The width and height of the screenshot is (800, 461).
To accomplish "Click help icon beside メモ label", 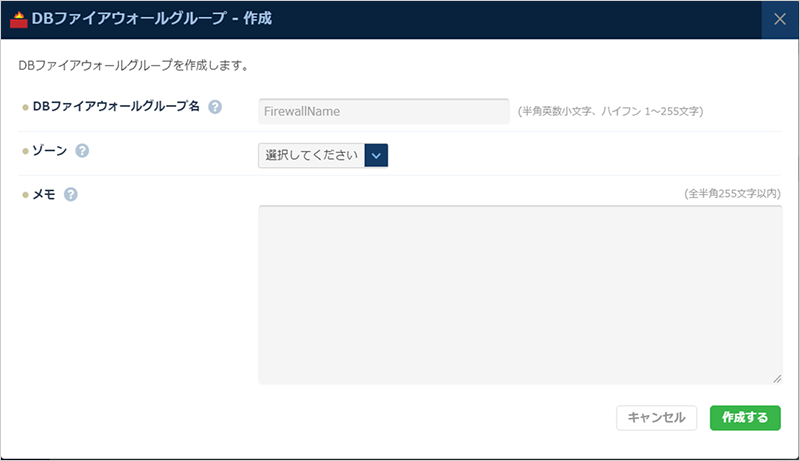I will 70,194.
